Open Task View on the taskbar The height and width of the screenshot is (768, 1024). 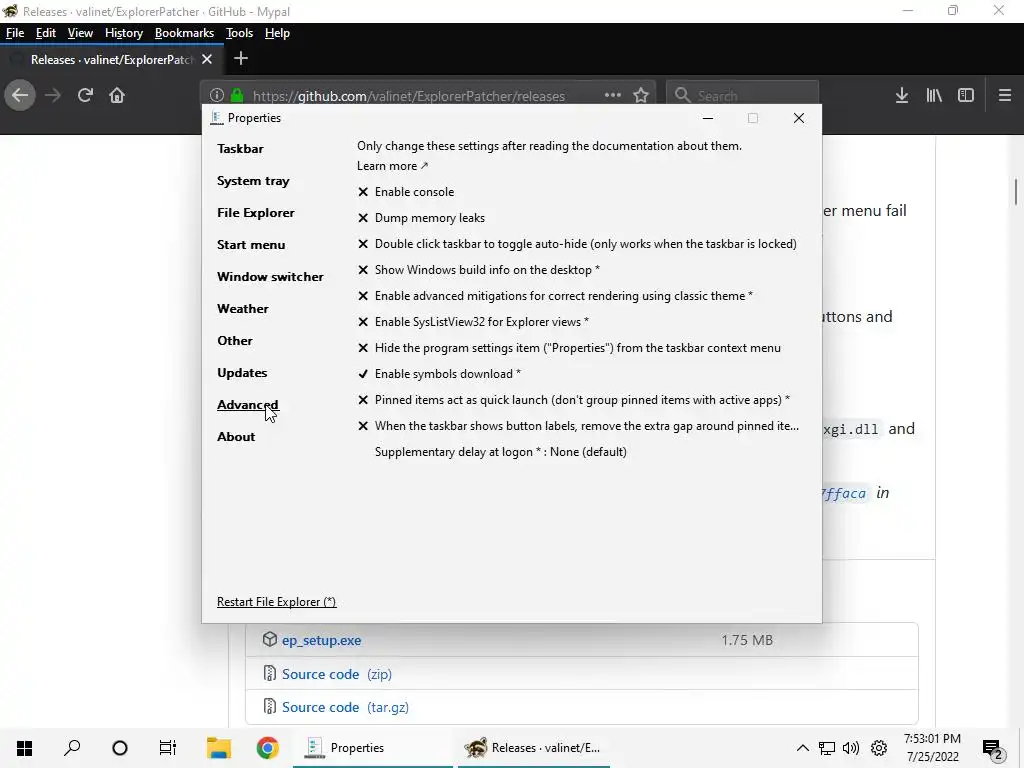tap(168, 748)
